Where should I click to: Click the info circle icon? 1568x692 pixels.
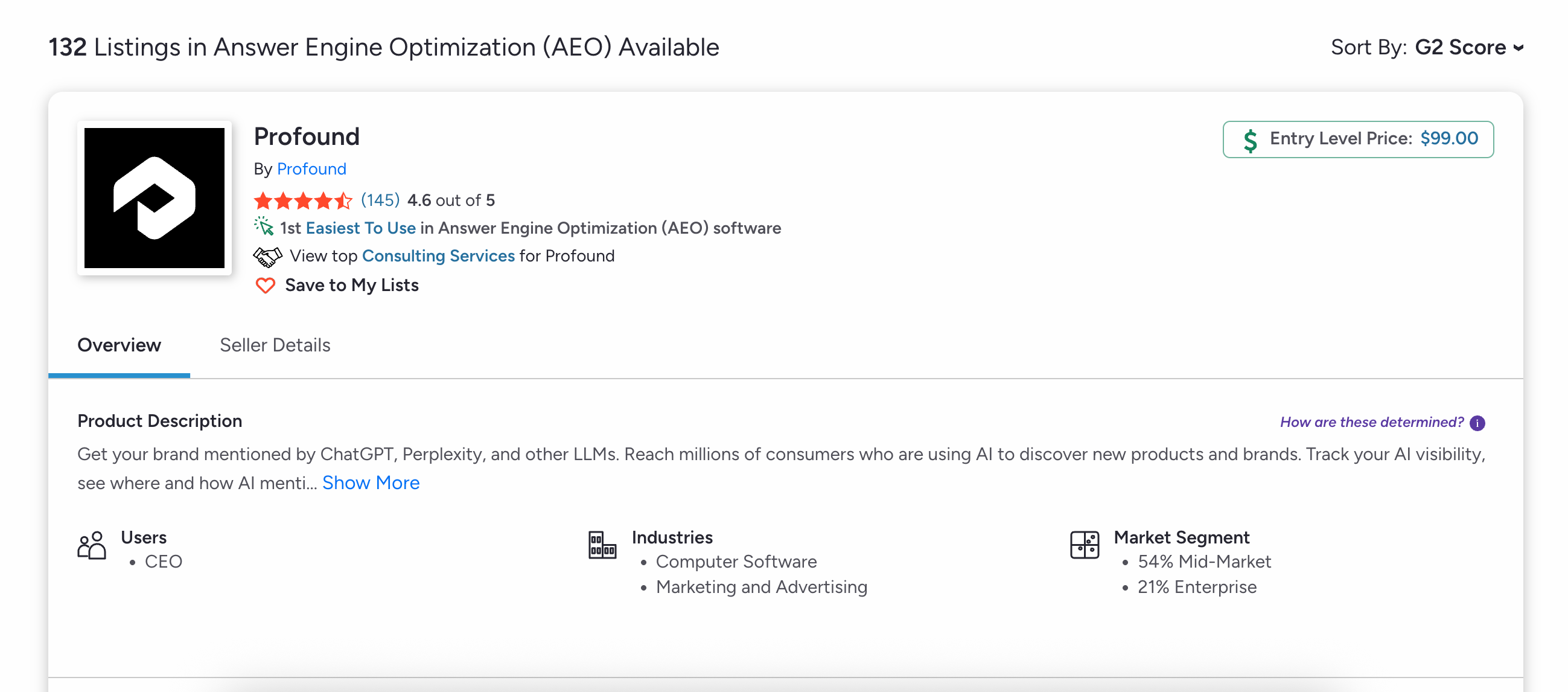(1477, 423)
